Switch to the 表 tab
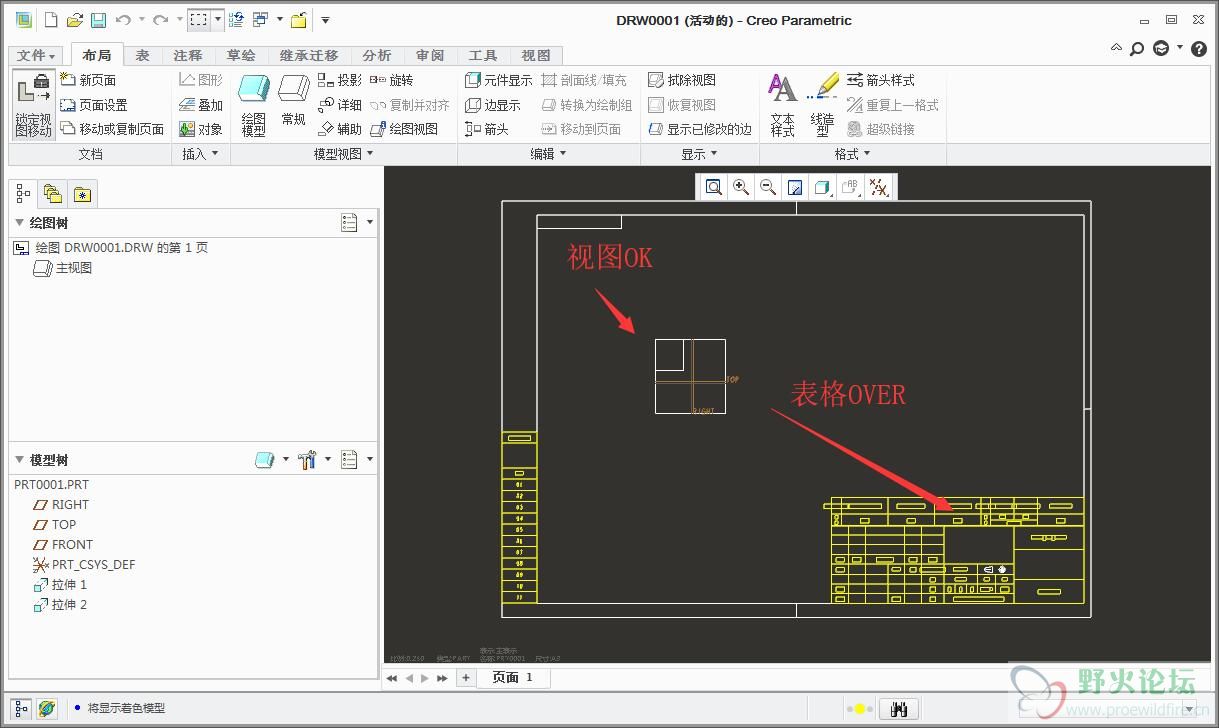 (143, 56)
